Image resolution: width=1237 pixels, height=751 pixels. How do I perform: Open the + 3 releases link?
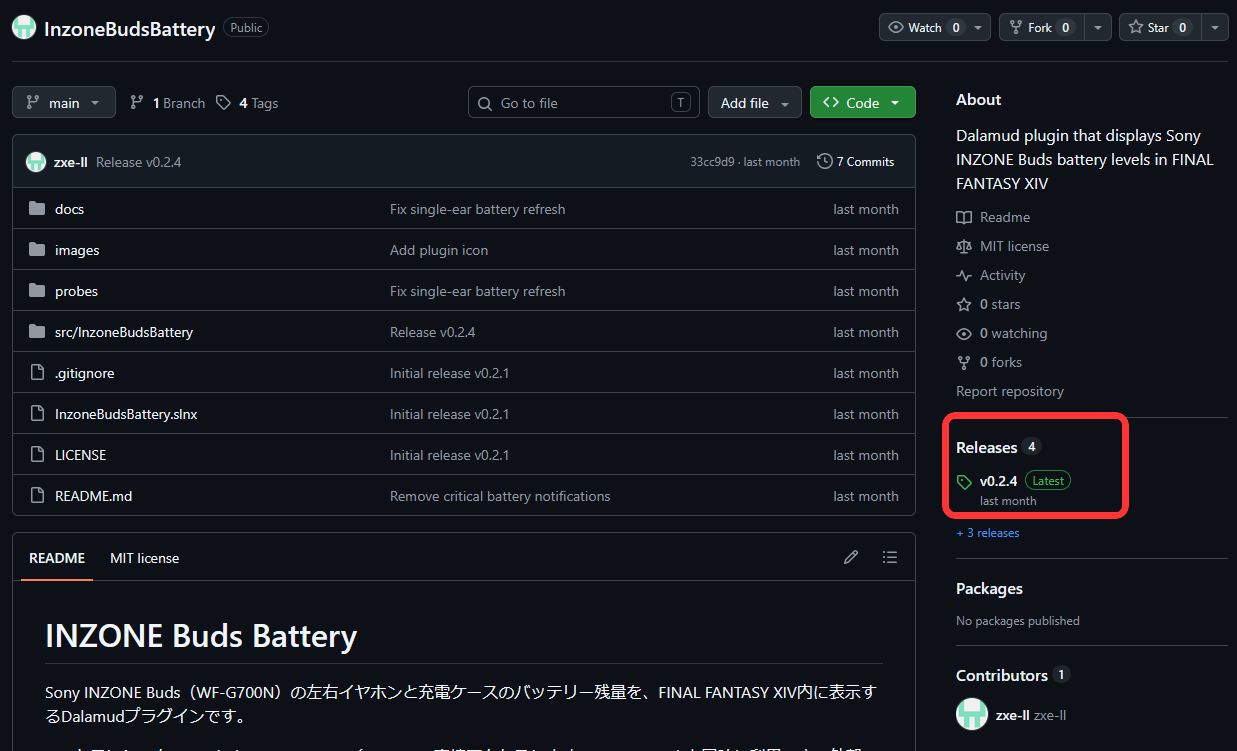988,533
